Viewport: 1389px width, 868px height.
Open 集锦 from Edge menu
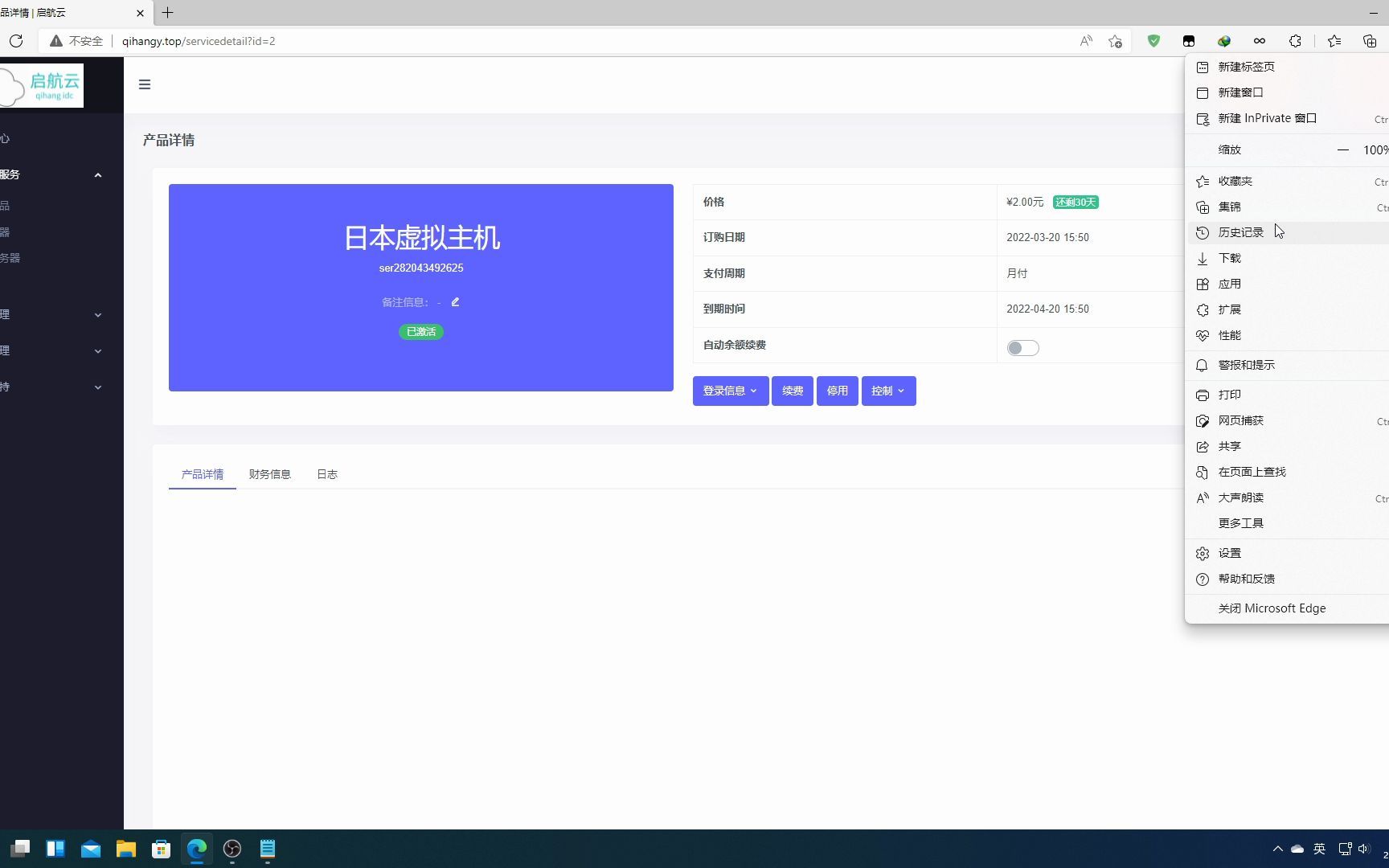pyautogui.click(x=1289, y=207)
